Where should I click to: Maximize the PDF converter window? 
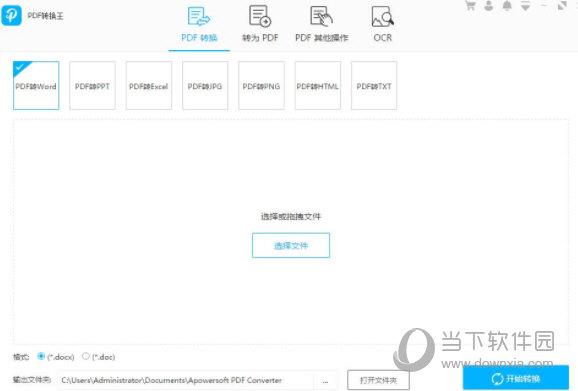pyautogui.click(x=562, y=6)
